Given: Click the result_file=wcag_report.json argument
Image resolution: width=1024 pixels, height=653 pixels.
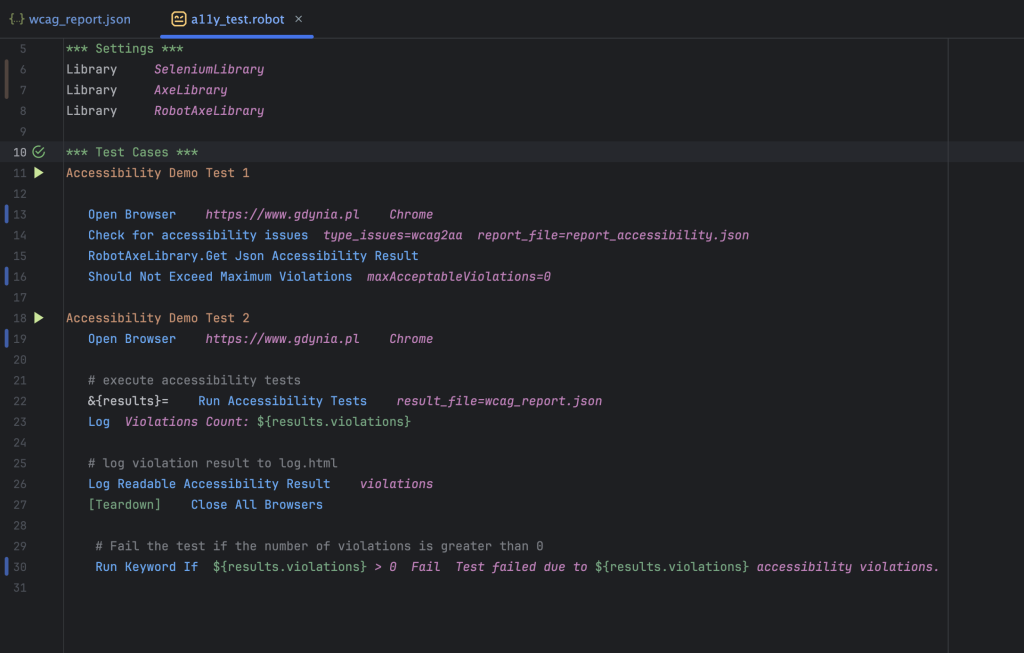Looking at the screenshot, I should click(x=499, y=401).
